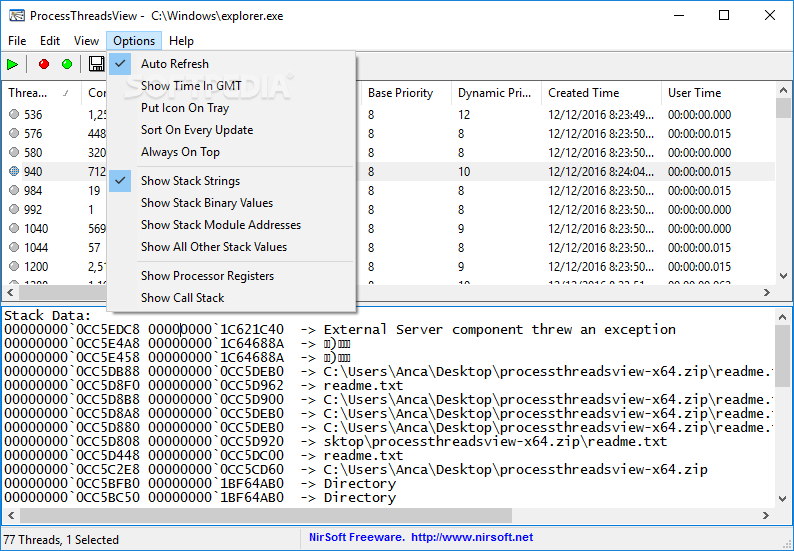The height and width of the screenshot is (551, 794).
Task: Select thread row 536
Action: pos(389,114)
